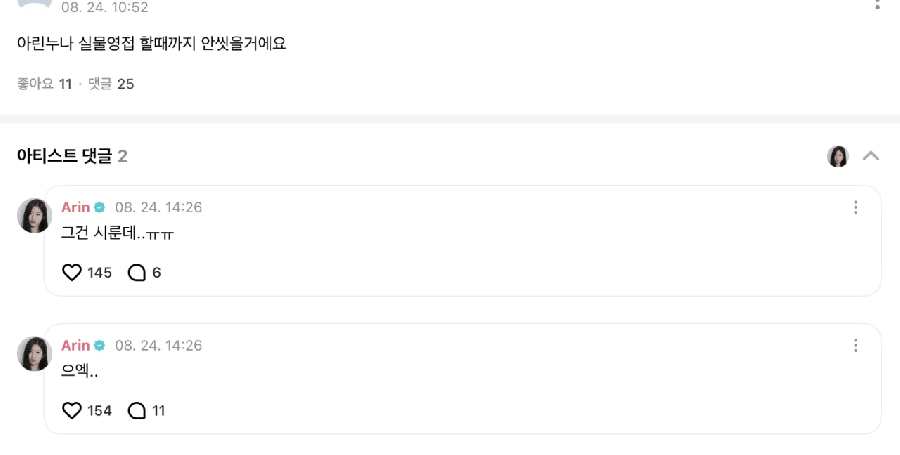The height and width of the screenshot is (455, 900).
Task: Open Arin's profile picture on first comment
Action: 34,216
